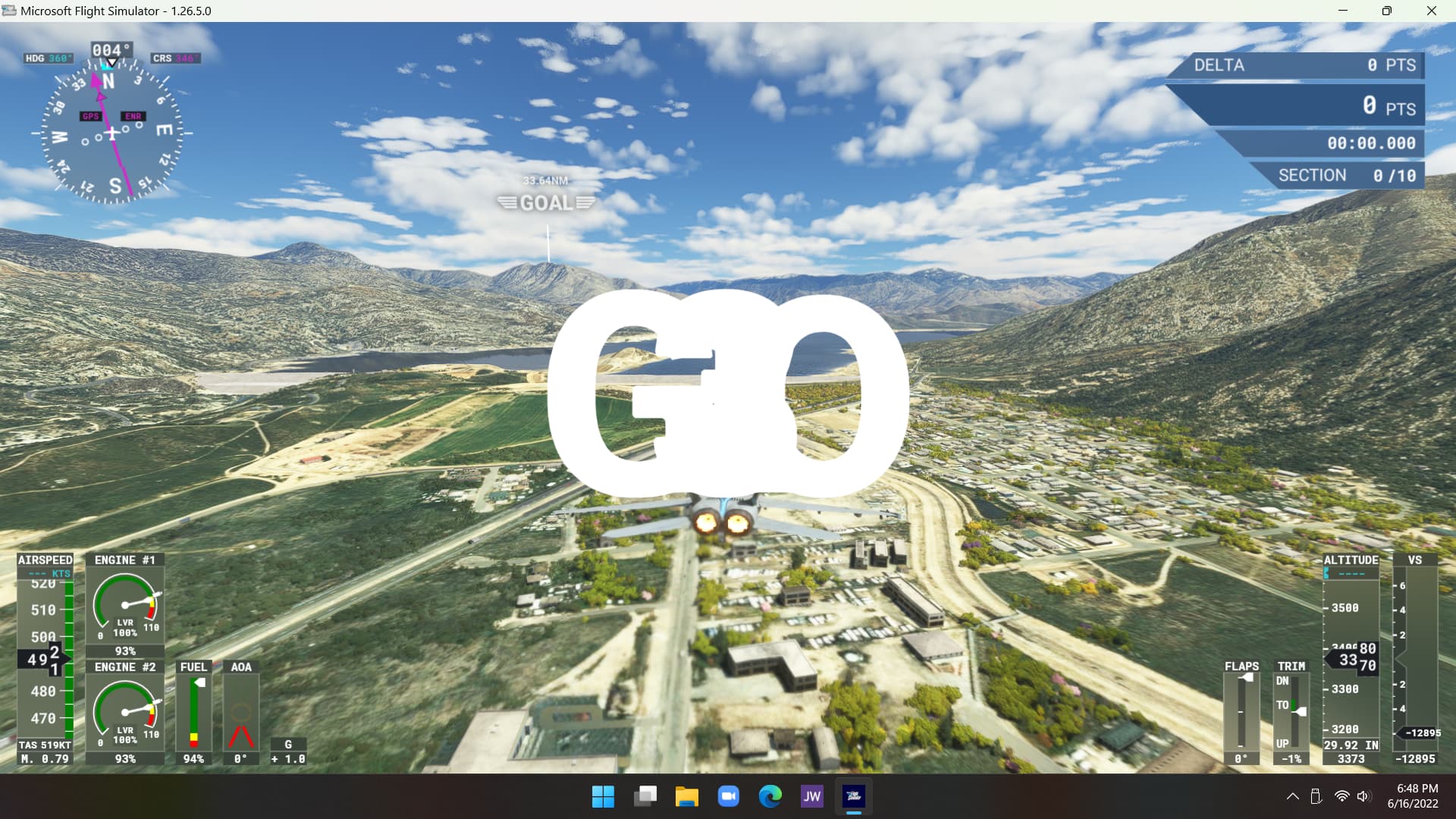The width and height of the screenshot is (1456, 819).
Task: Click the GOAL waypoint marker
Action: tap(546, 203)
